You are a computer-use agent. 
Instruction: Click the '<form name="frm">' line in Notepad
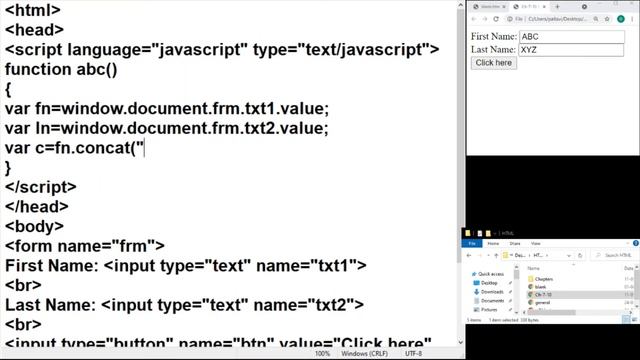point(85,246)
